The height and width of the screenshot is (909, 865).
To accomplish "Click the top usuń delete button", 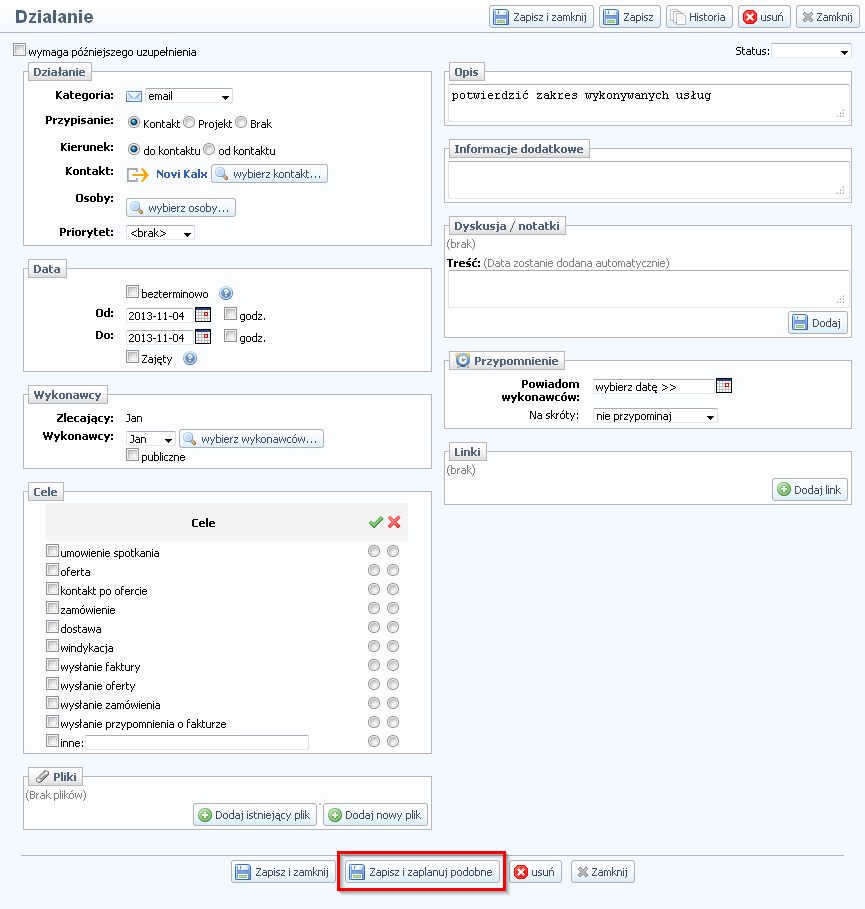I will click(x=764, y=17).
